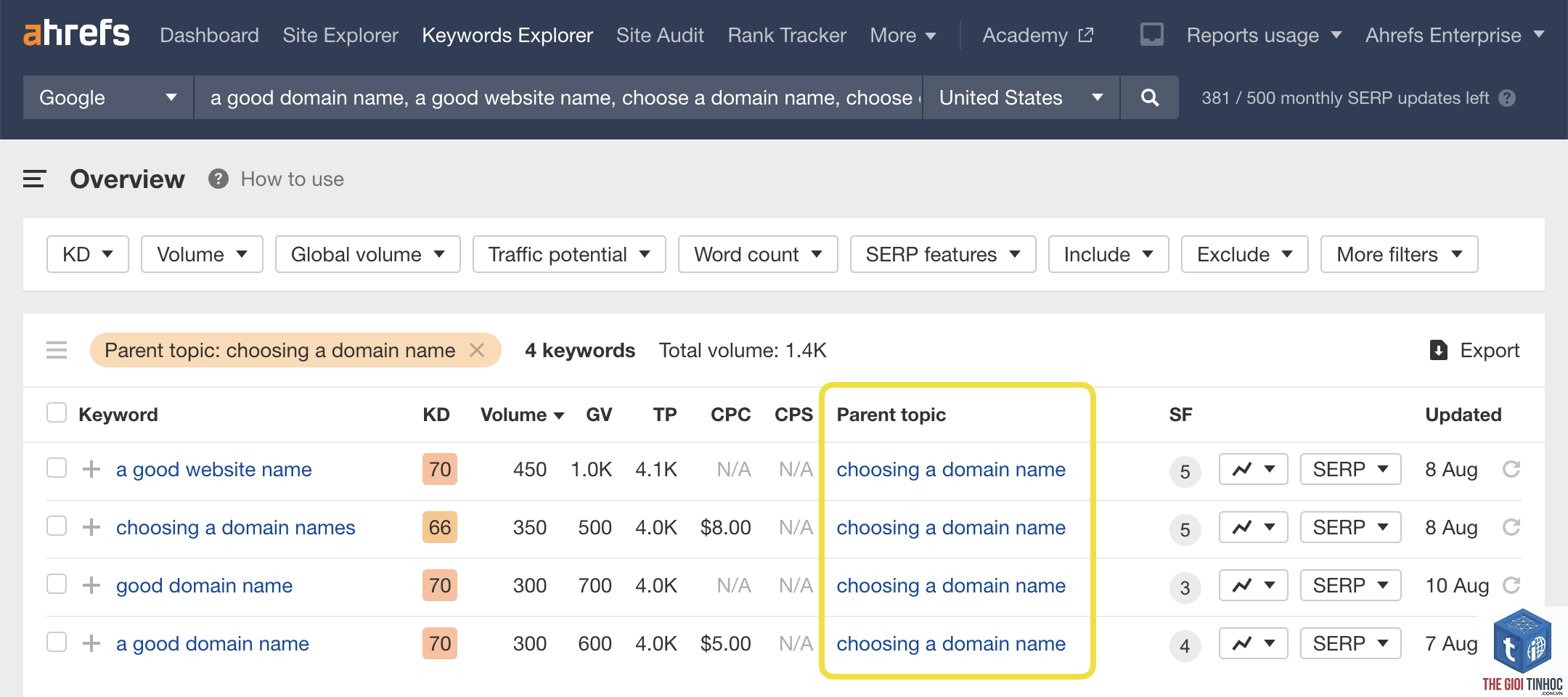The height and width of the screenshot is (697, 1568).
Task: Toggle the sidebar hamburger menu next to Overview
Action: click(x=34, y=179)
